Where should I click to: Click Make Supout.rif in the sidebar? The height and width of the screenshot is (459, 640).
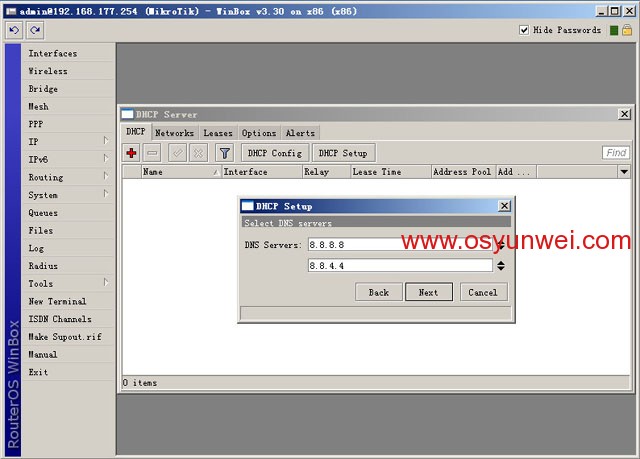68,337
